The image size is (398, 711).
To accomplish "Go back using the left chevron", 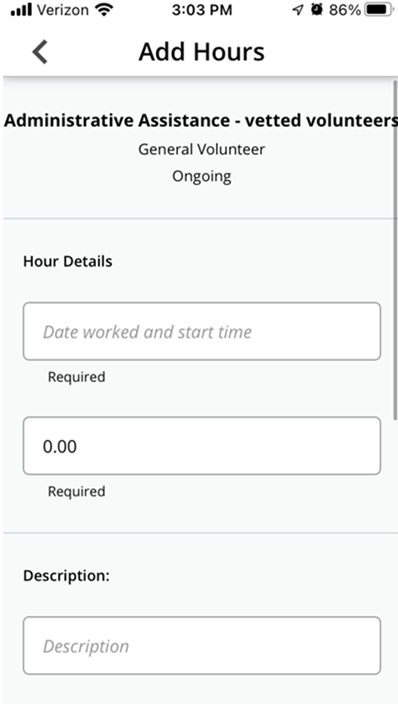I will tap(40, 52).
